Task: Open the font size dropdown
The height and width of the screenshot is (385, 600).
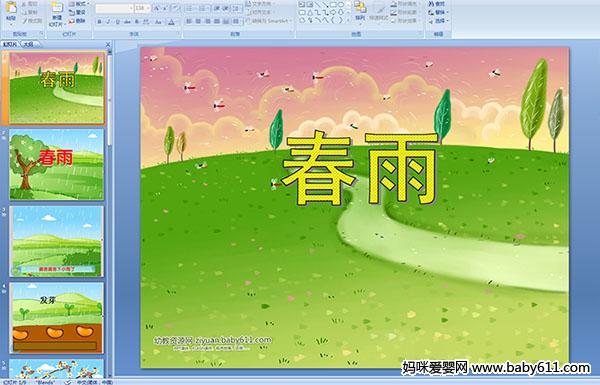Action: pos(148,8)
